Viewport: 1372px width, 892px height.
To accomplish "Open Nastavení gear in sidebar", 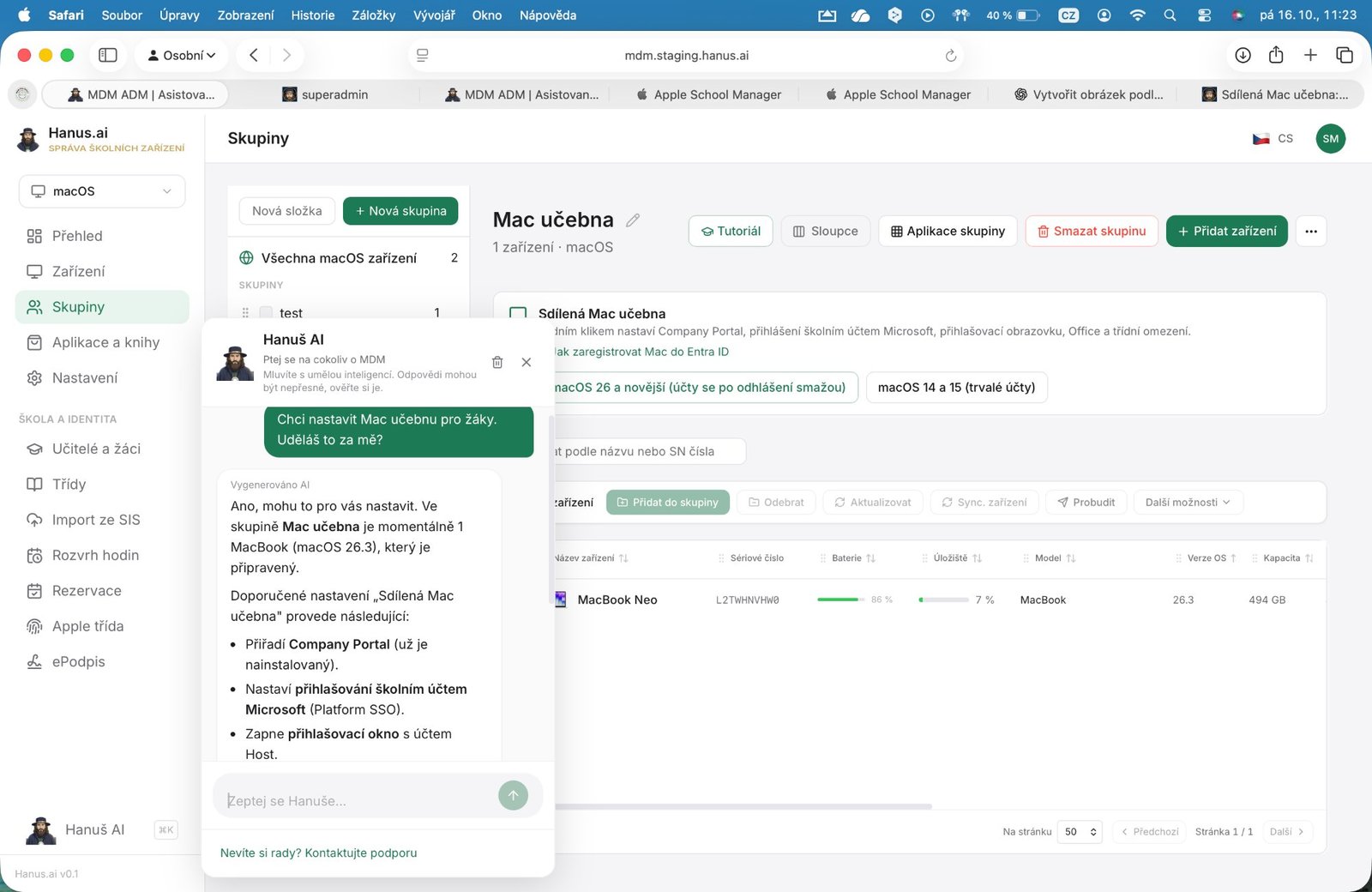I will (x=34, y=378).
